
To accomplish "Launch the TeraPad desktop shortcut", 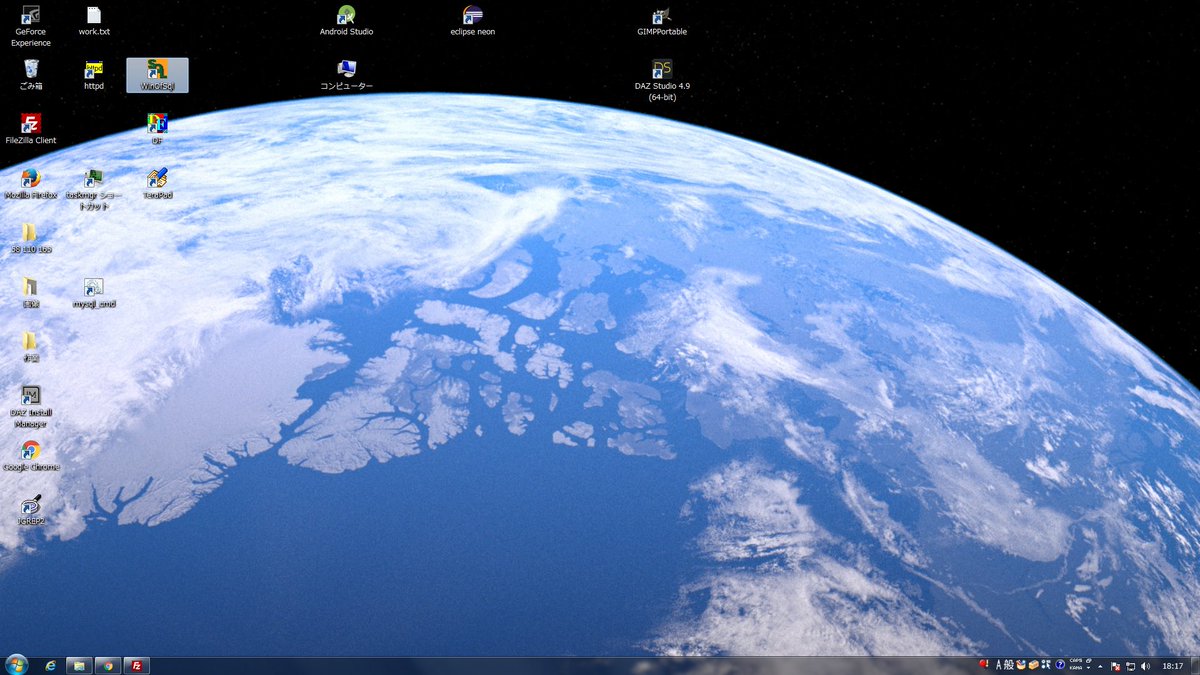I will coord(157,184).
